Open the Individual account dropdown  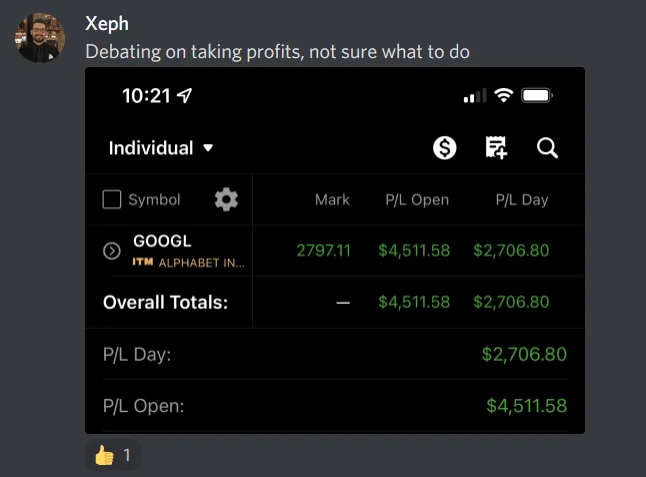(x=161, y=148)
